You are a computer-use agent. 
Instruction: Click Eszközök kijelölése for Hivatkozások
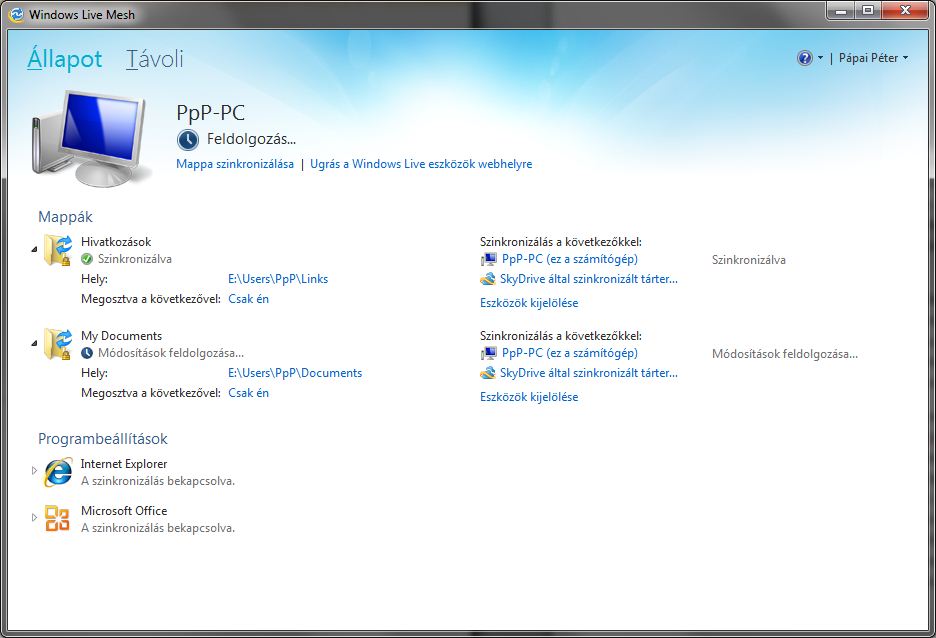coord(529,303)
